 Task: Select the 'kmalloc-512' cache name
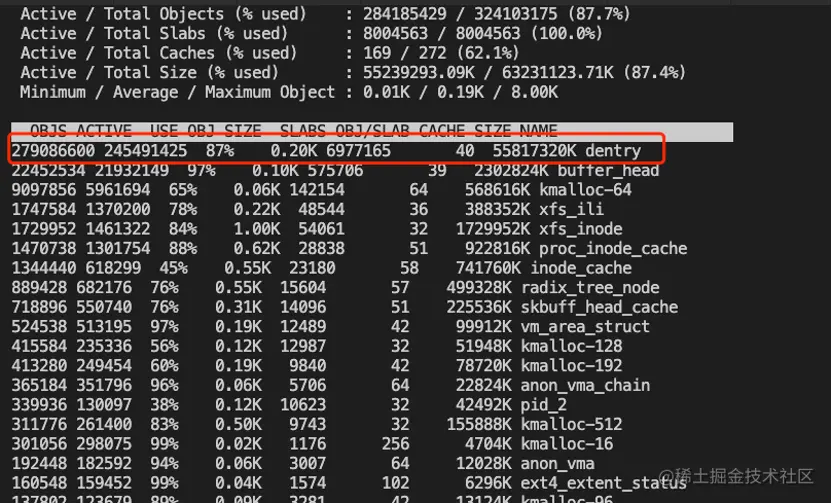coord(571,425)
